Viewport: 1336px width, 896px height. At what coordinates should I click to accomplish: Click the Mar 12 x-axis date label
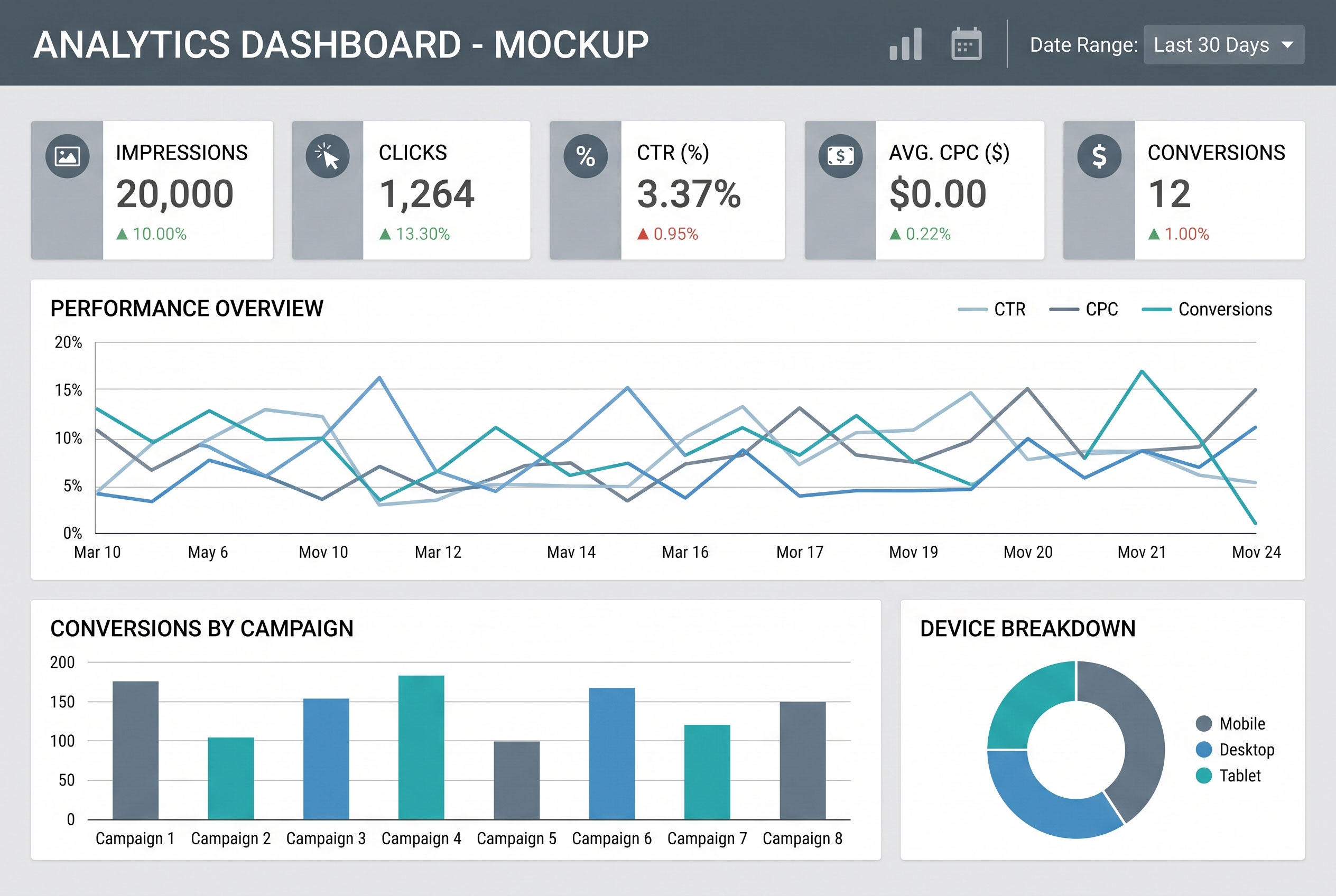coord(438,552)
